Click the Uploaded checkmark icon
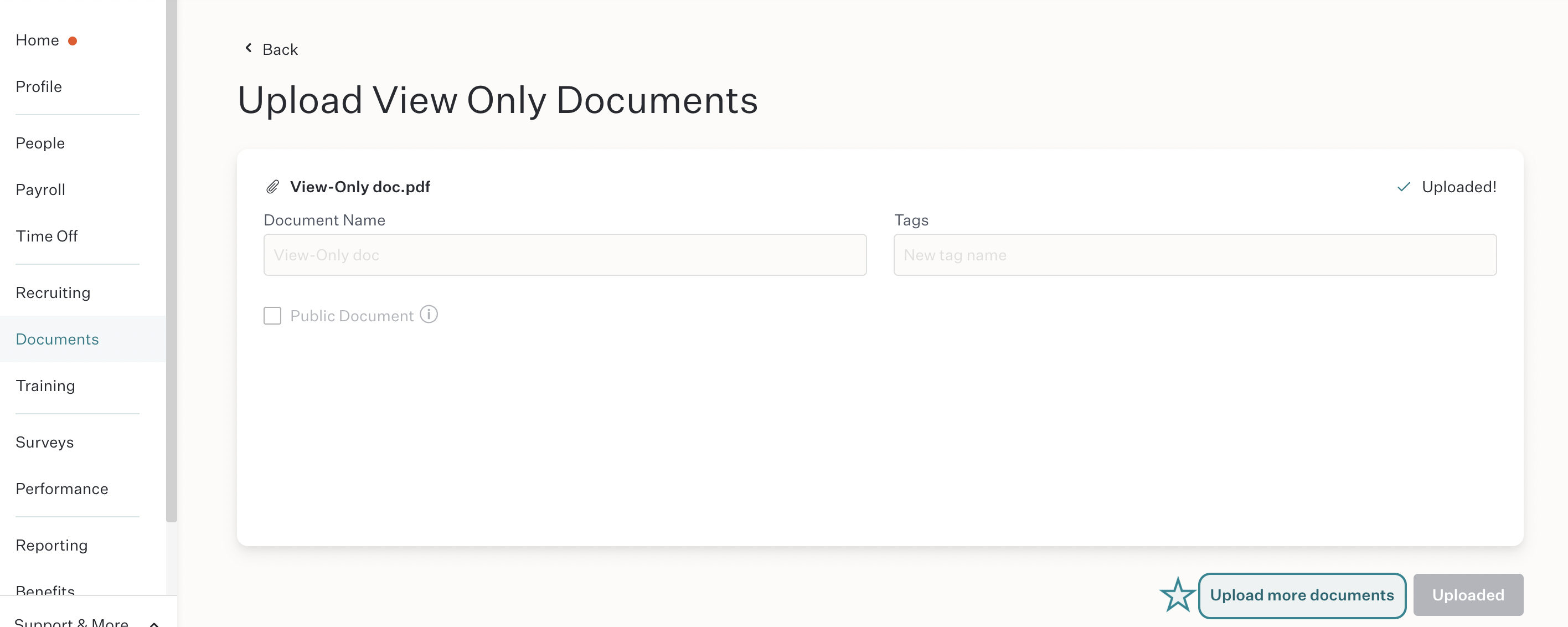 click(x=1404, y=187)
